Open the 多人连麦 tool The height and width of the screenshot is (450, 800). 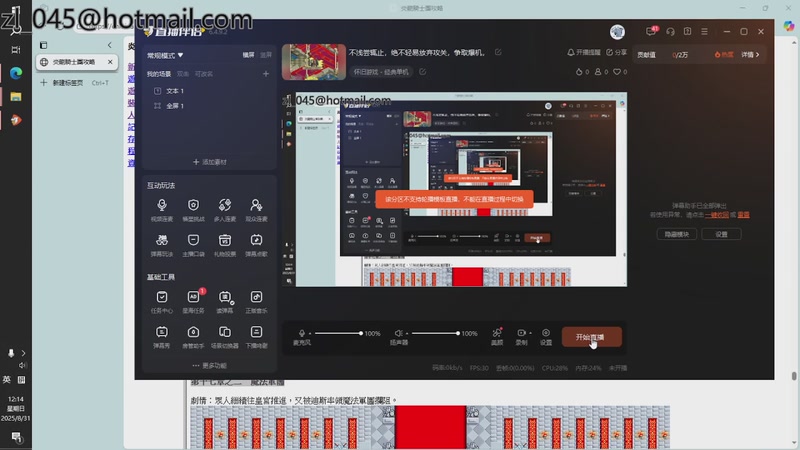224,210
